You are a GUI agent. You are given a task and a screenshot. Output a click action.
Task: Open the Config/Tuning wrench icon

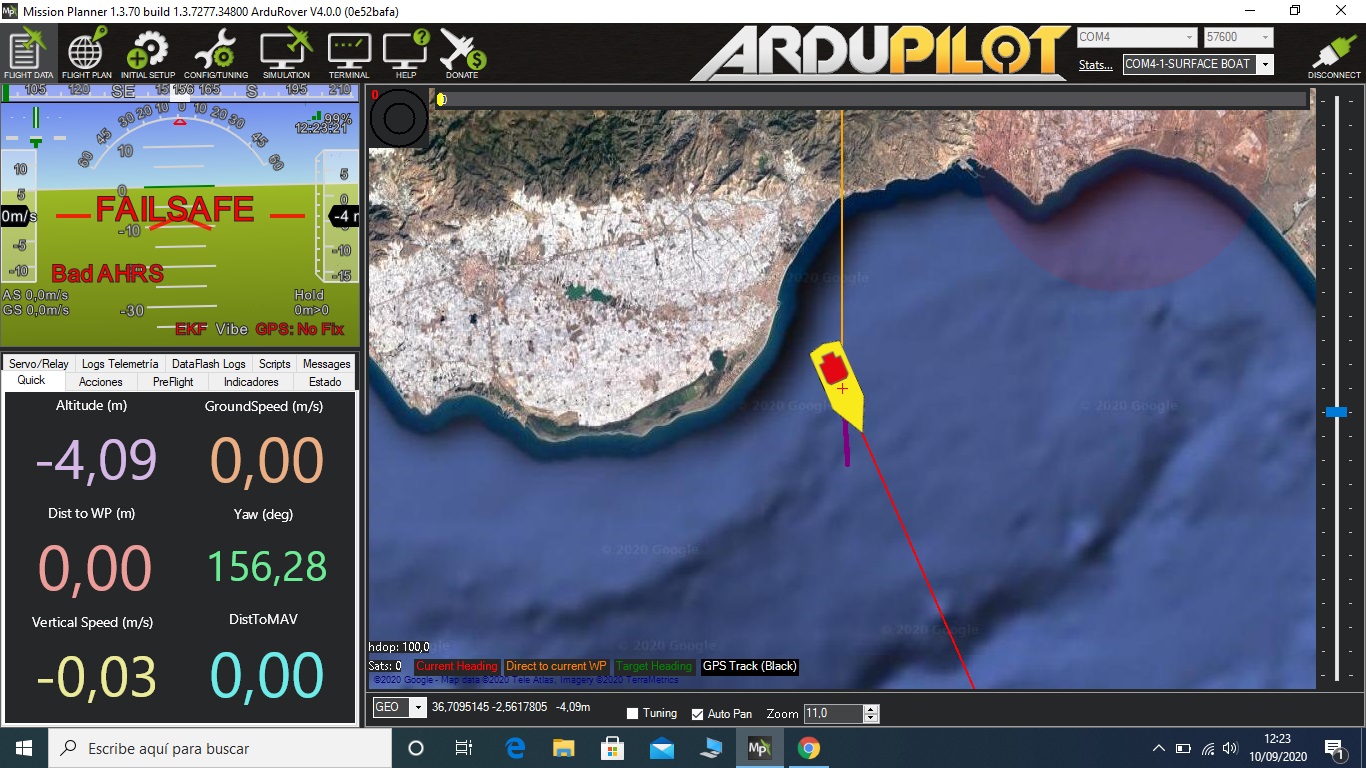pos(216,54)
